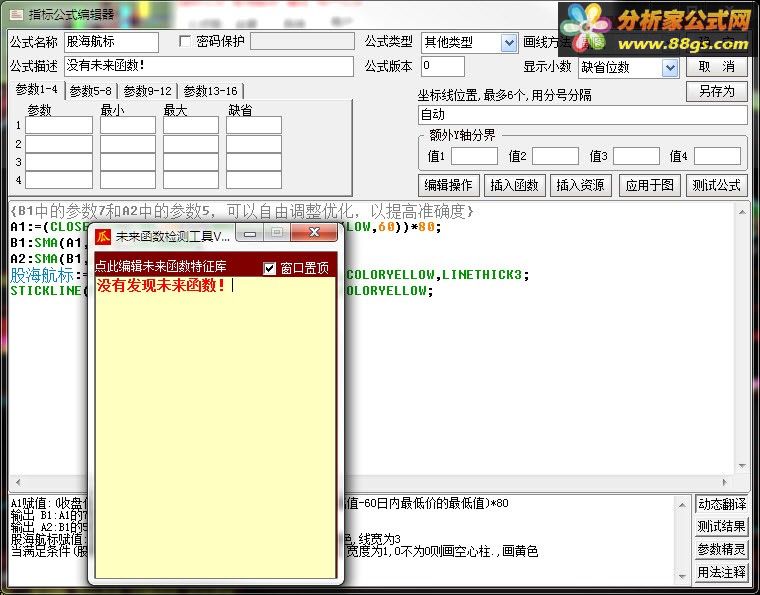Screen dimensions: 760x595
Task: Click the 测试公式 button
Action: point(716,185)
